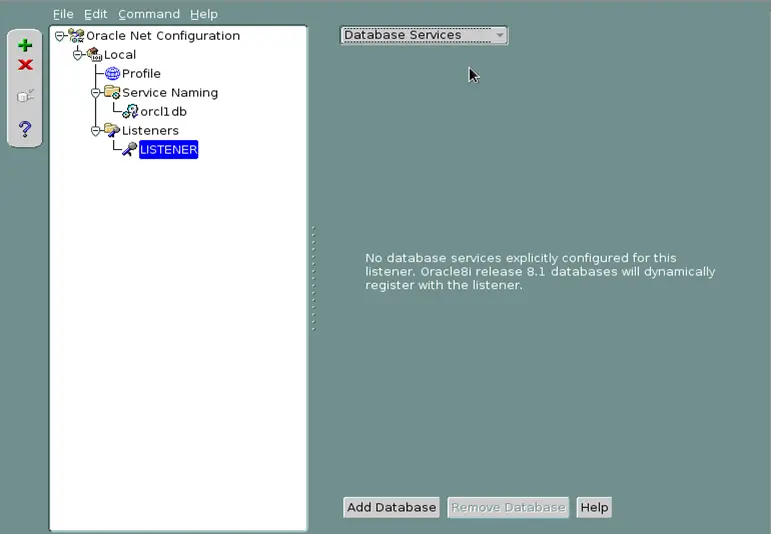Click the "No database services explicitly configured" message

(x=540, y=271)
